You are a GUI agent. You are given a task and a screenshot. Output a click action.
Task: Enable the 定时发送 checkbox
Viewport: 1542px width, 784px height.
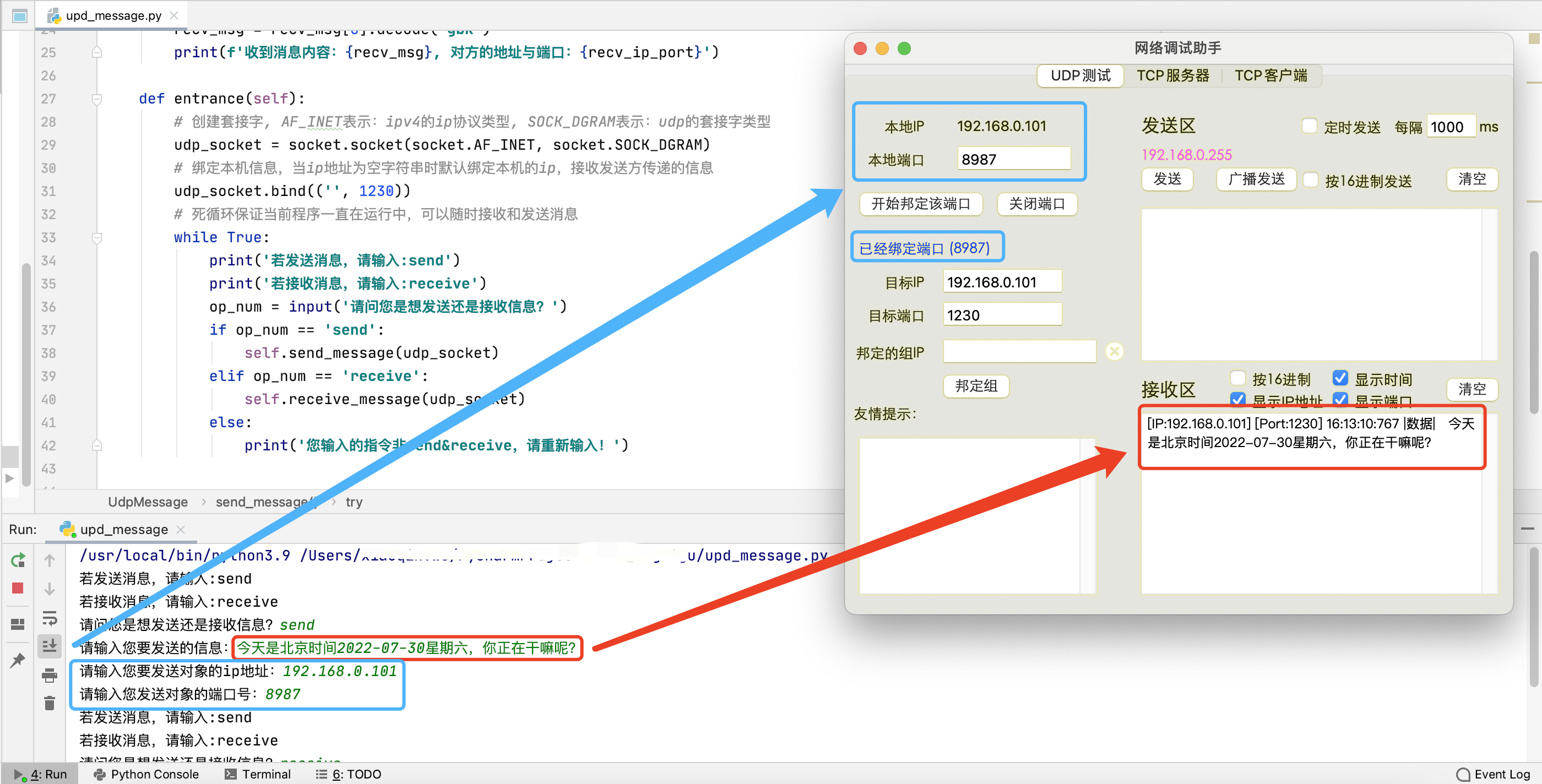(x=1309, y=126)
